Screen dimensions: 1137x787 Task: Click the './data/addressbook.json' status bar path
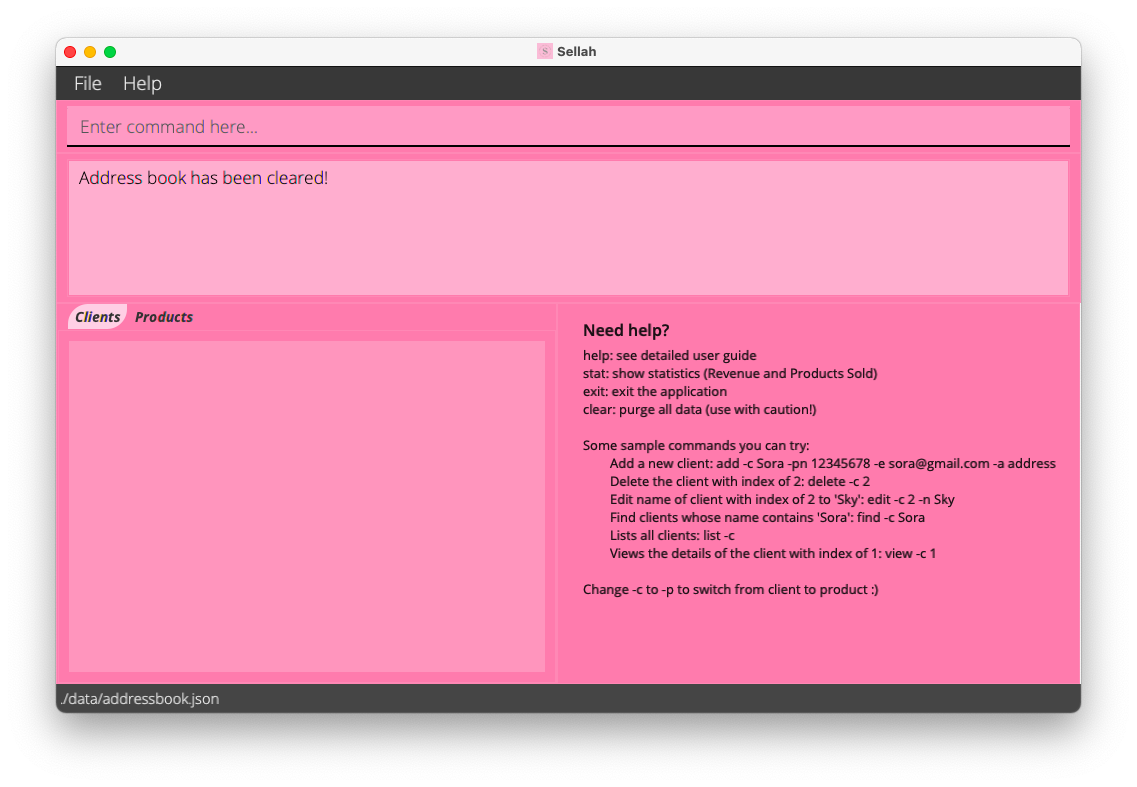coord(140,699)
